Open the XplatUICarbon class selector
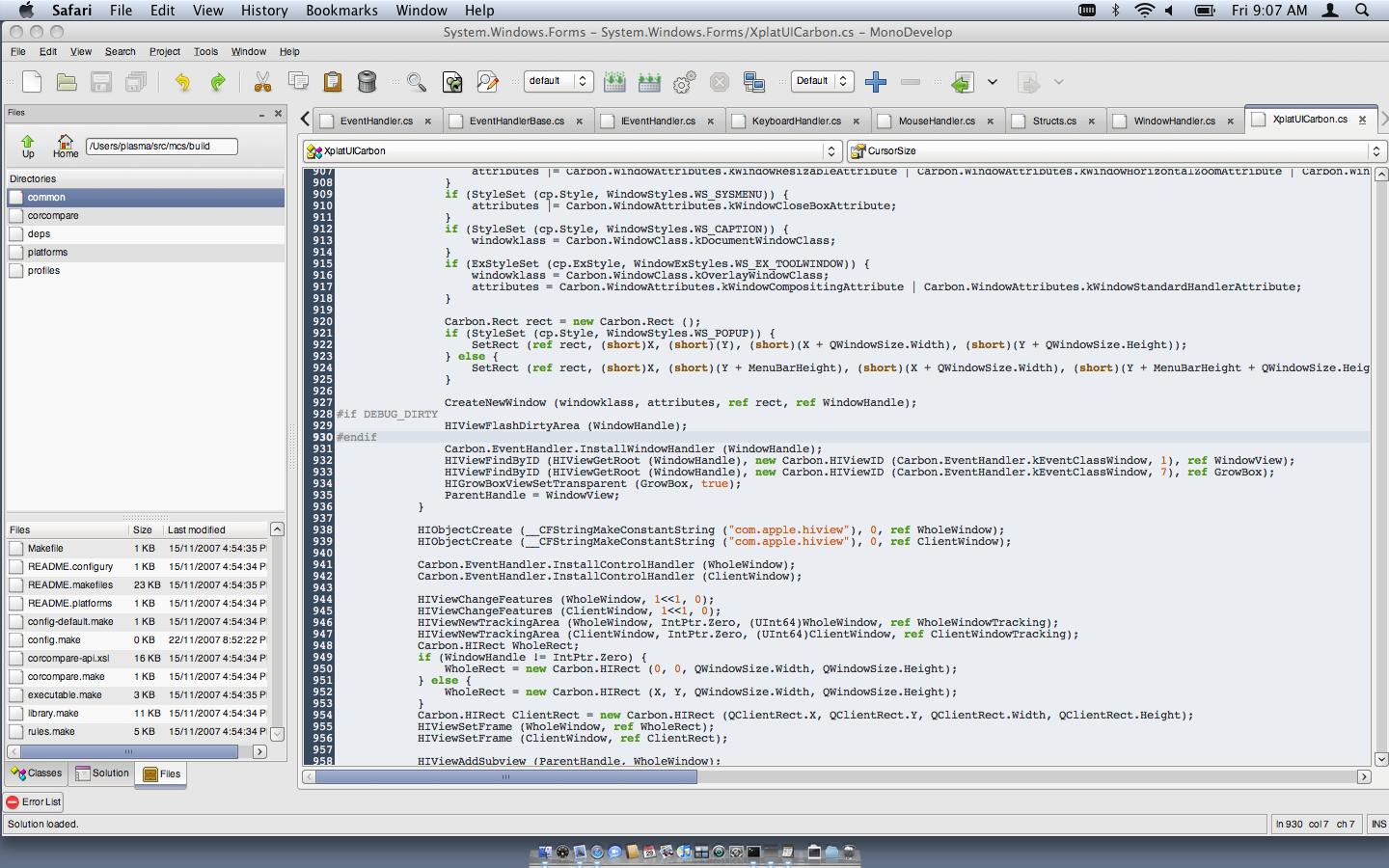Viewport: 1389px width, 868px height. coord(572,151)
